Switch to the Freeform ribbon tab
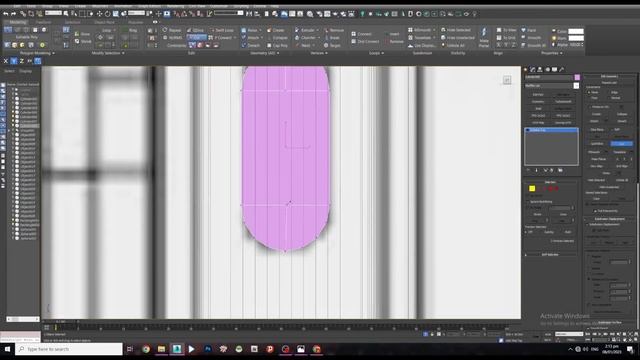 pyautogui.click(x=43, y=22)
